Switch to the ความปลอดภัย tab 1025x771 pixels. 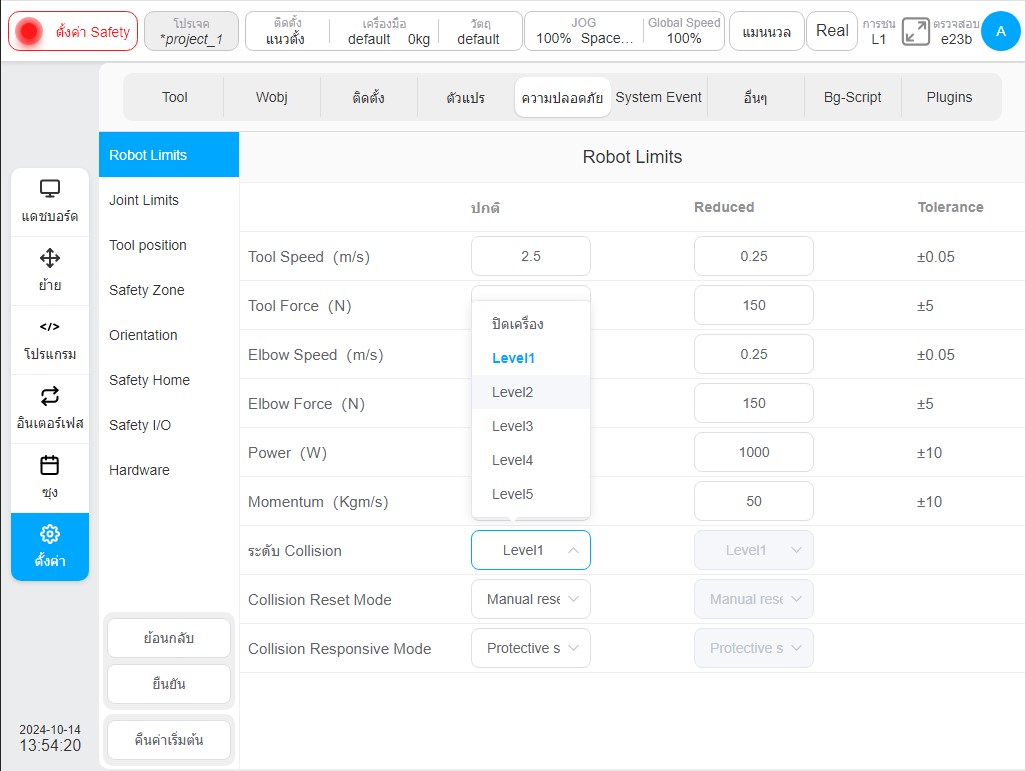coord(562,97)
